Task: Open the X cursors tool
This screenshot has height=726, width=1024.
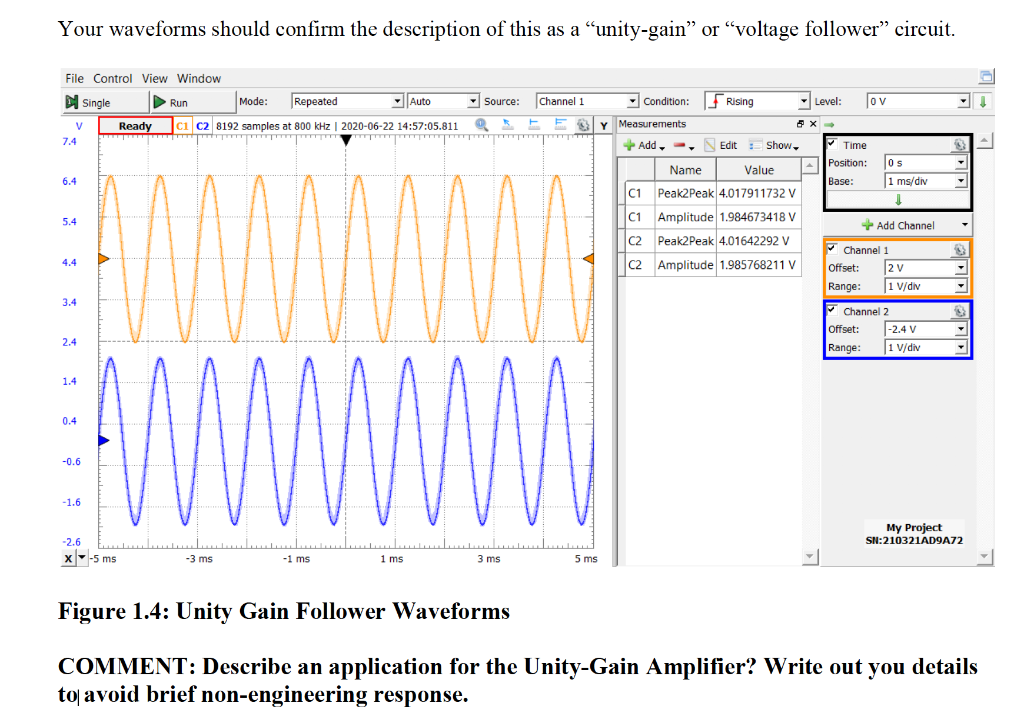Action: click(x=535, y=124)
